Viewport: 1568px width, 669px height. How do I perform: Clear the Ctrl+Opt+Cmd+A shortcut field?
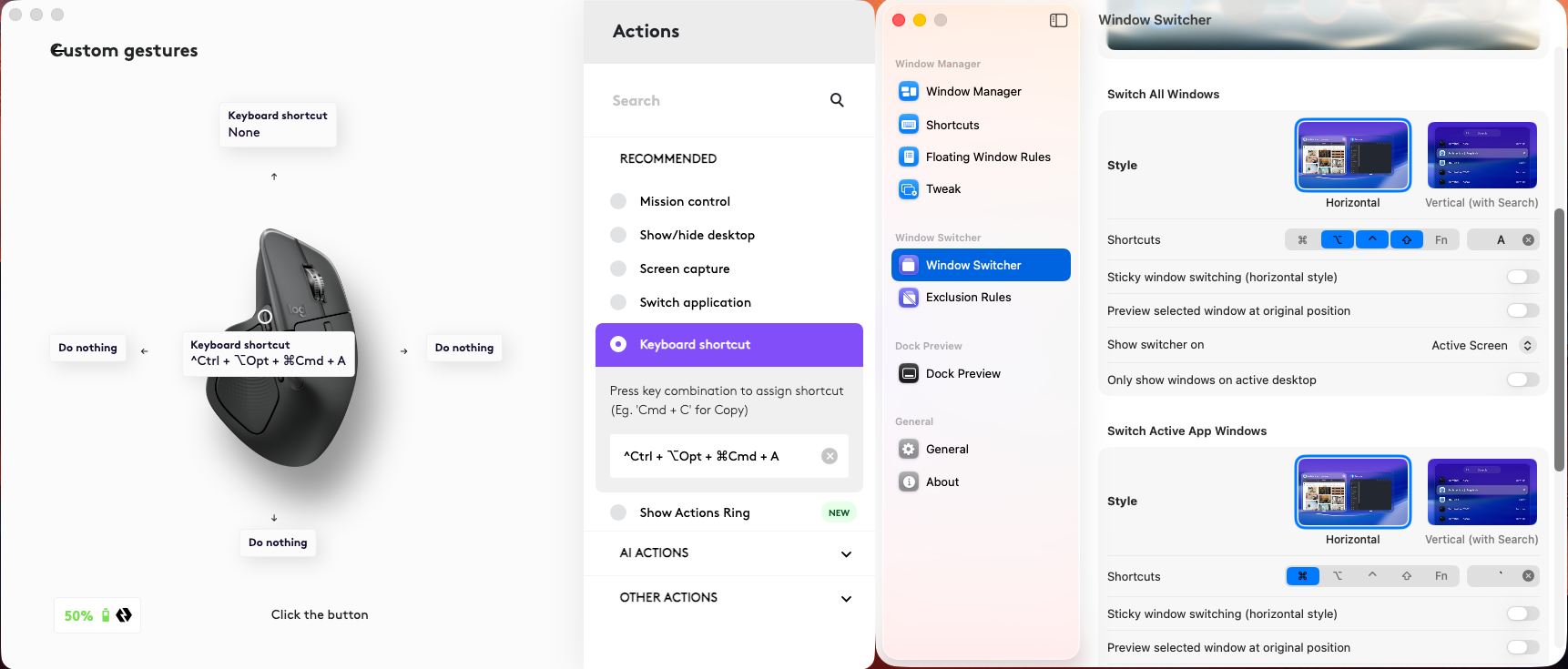(830, 456)
